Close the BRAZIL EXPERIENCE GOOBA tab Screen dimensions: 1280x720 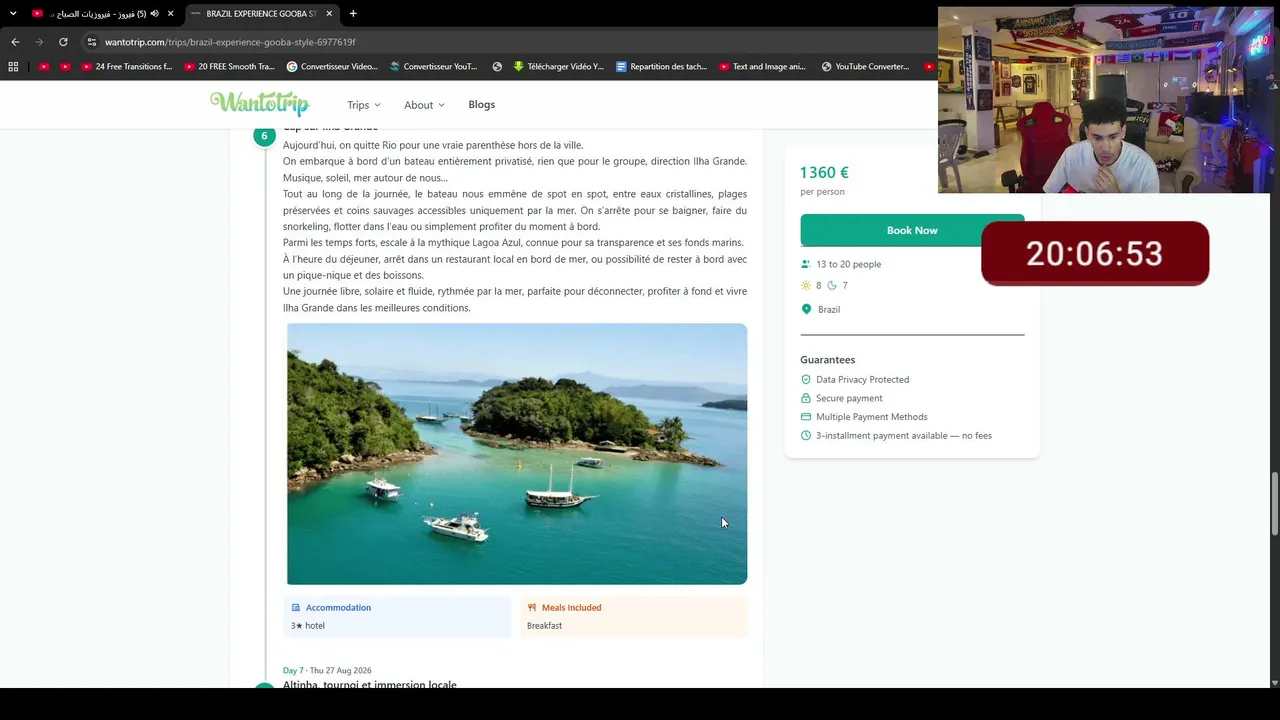coord(331,14)
